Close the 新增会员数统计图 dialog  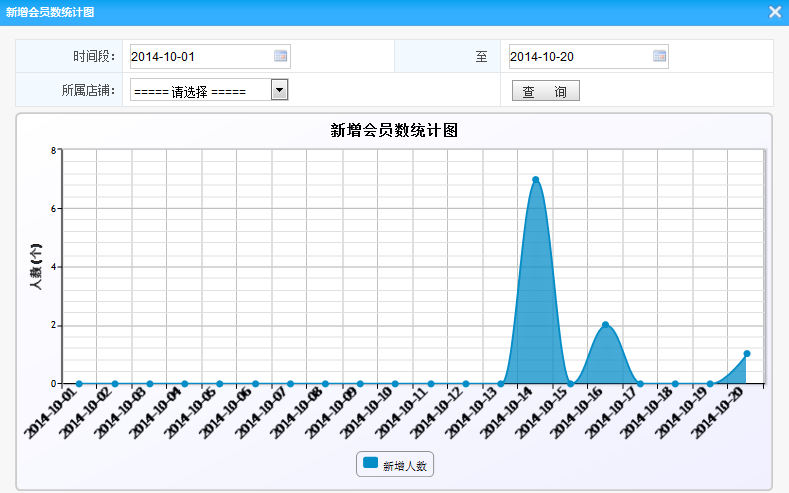pyautogui.click(x=774, y=12)
